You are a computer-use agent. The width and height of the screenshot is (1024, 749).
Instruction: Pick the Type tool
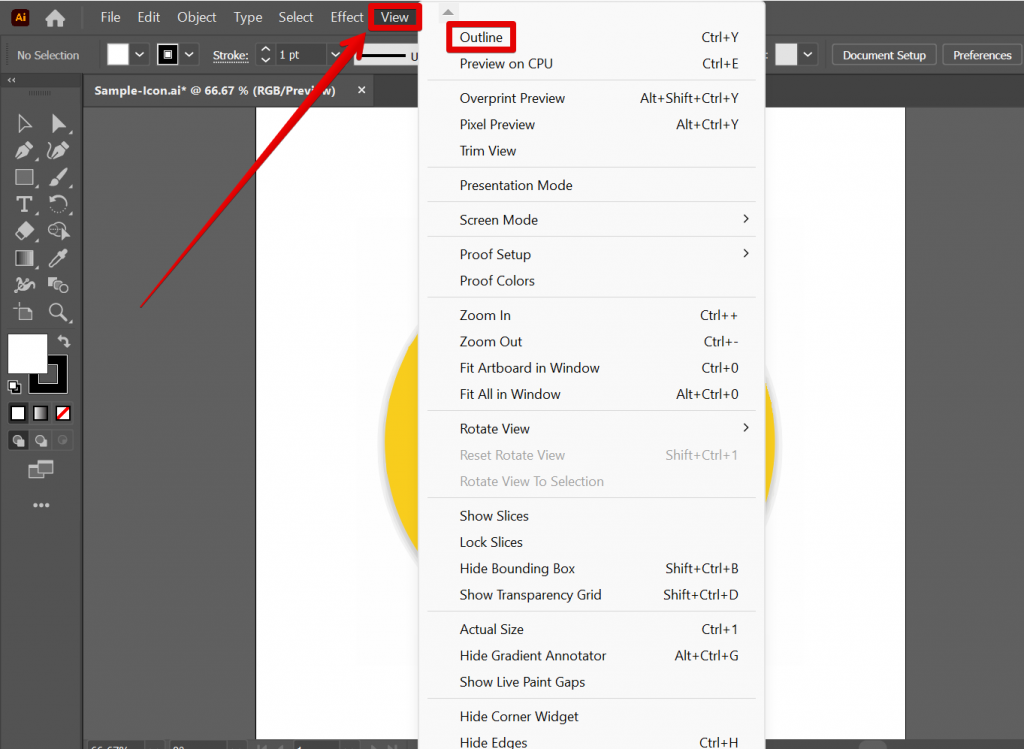(x=25, y=204)
